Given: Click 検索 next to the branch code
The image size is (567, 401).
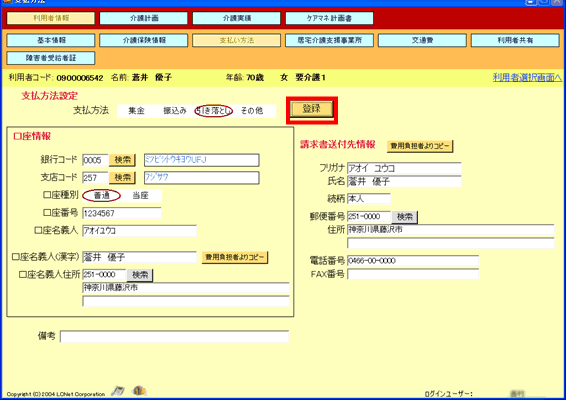Looking at the screenshot, I should coord(123,178).
